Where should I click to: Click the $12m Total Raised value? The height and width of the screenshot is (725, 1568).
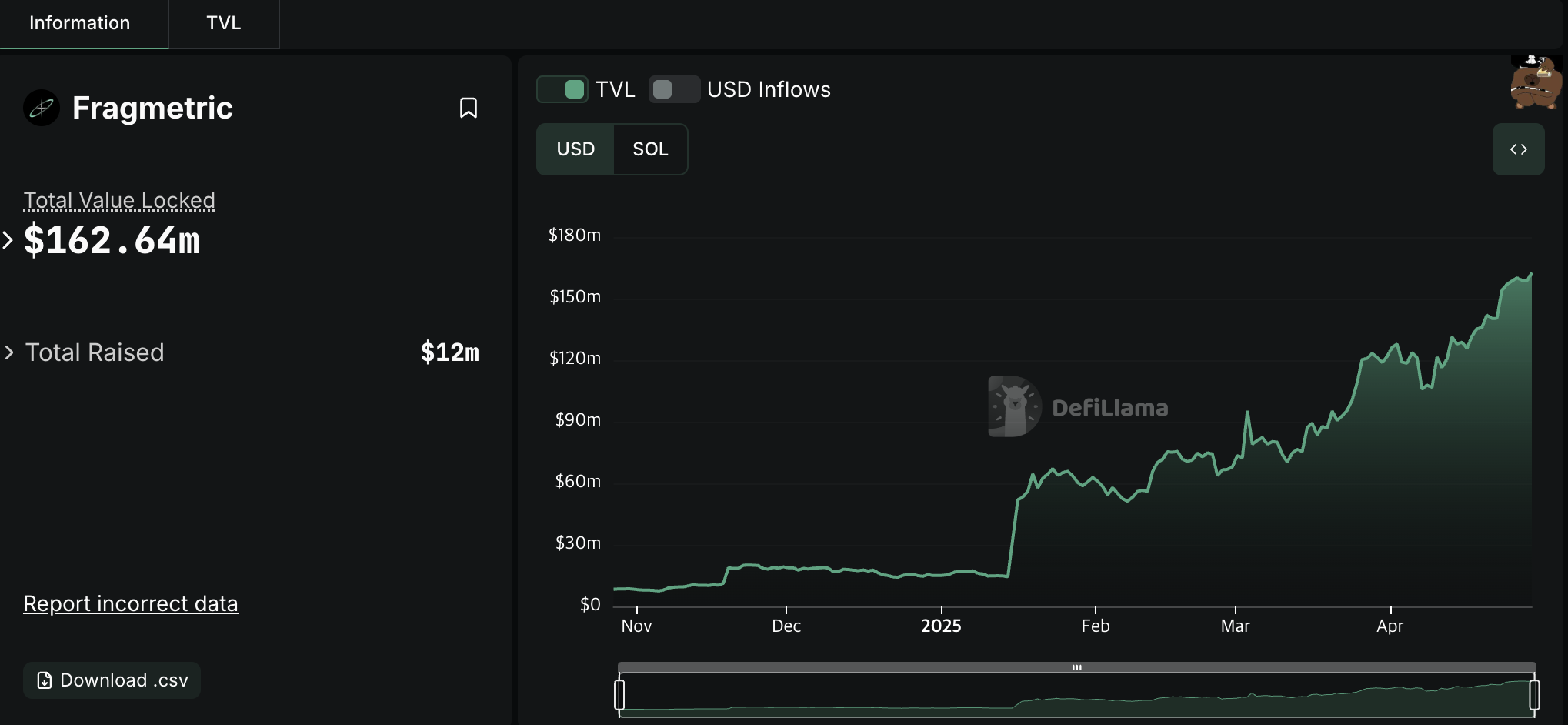(450, 352)
